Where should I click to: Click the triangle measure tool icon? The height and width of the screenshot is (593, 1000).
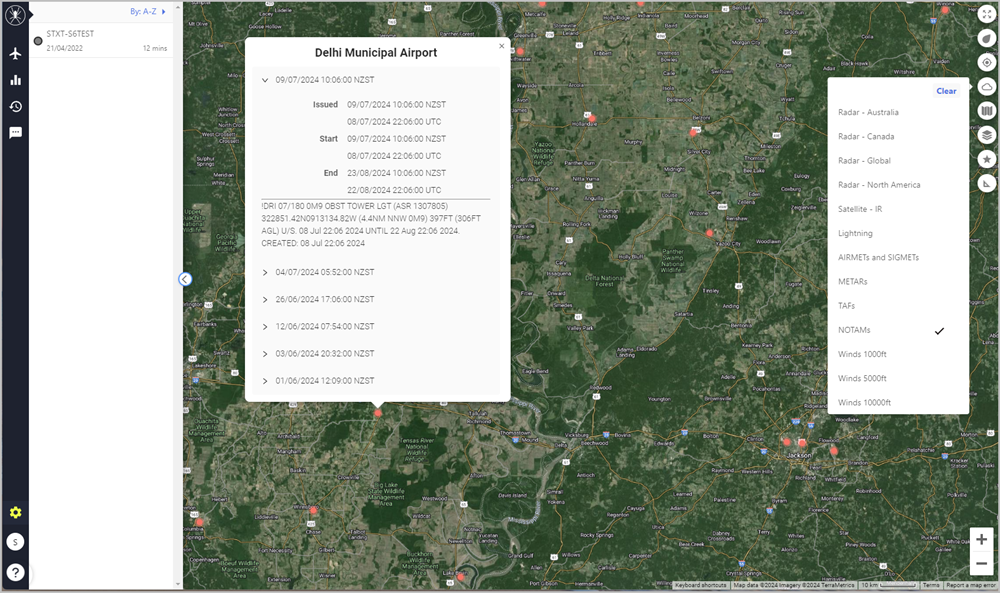[987, 184]
